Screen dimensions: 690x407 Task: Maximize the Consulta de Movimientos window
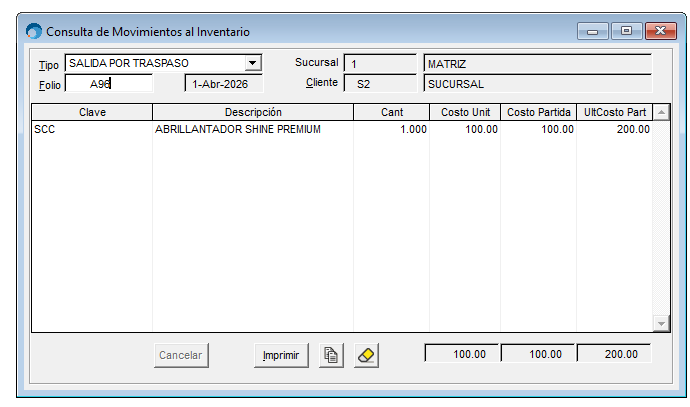[x=626, y=31]
